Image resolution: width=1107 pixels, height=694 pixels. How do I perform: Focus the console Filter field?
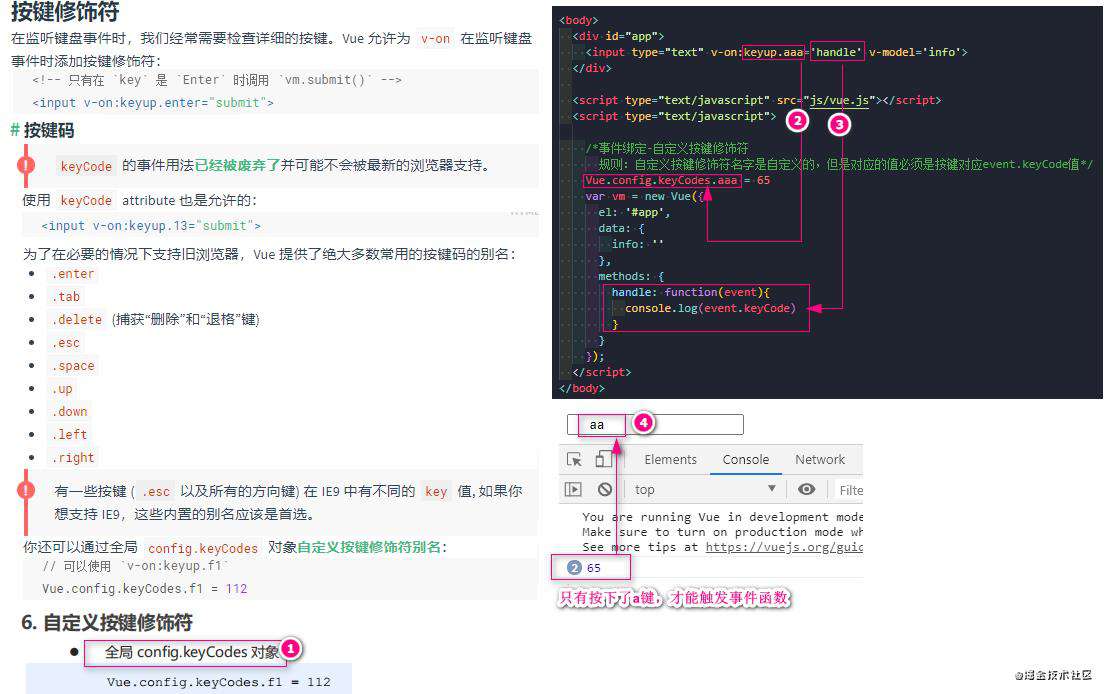tap(850, 490)
